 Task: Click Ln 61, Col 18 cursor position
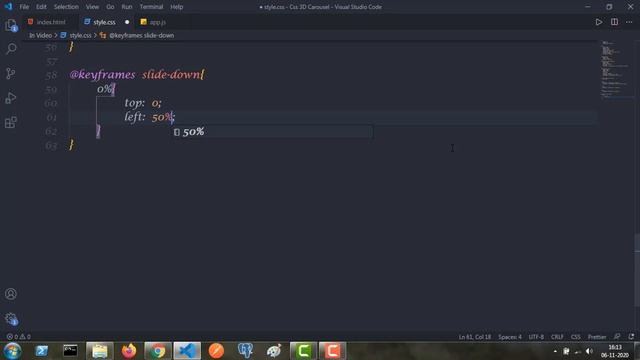pos(475,337)
